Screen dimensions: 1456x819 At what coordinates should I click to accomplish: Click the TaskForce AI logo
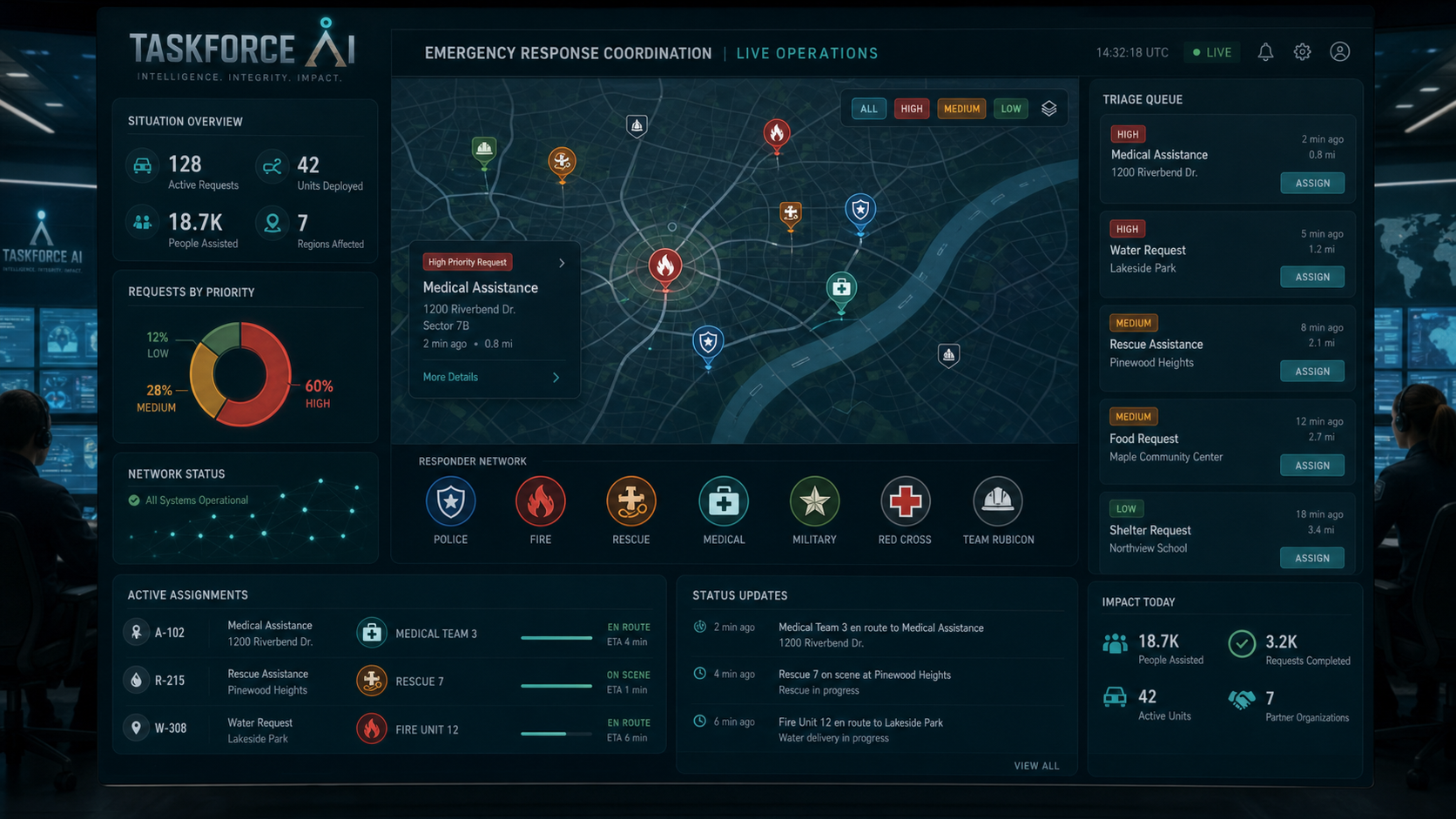tap(242, 50)
